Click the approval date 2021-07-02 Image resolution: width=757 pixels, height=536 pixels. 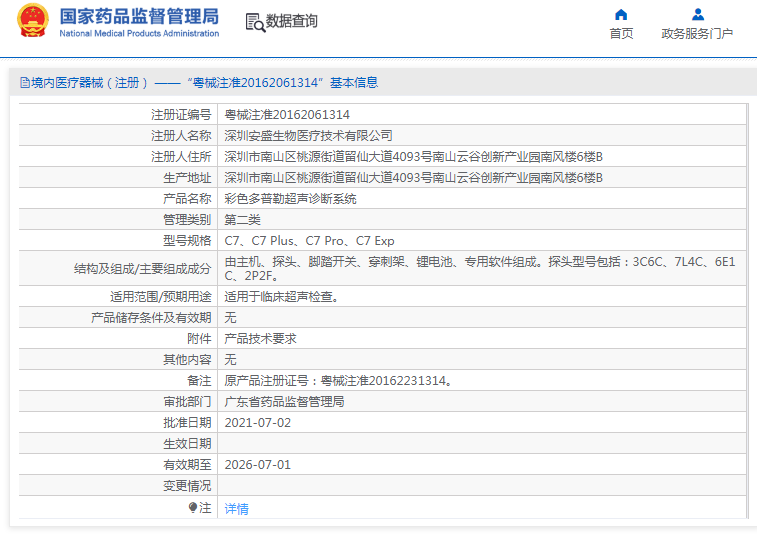pos(257,423)
